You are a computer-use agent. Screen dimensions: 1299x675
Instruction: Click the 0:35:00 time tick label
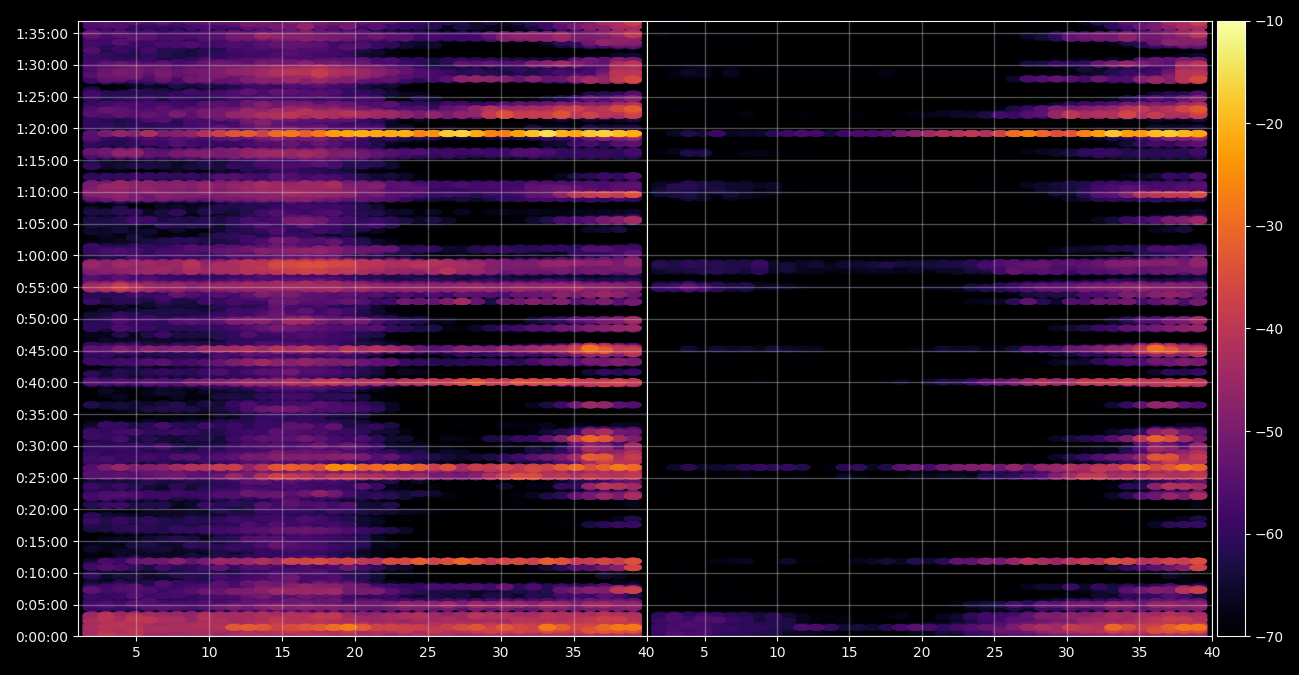click(42, 415)
